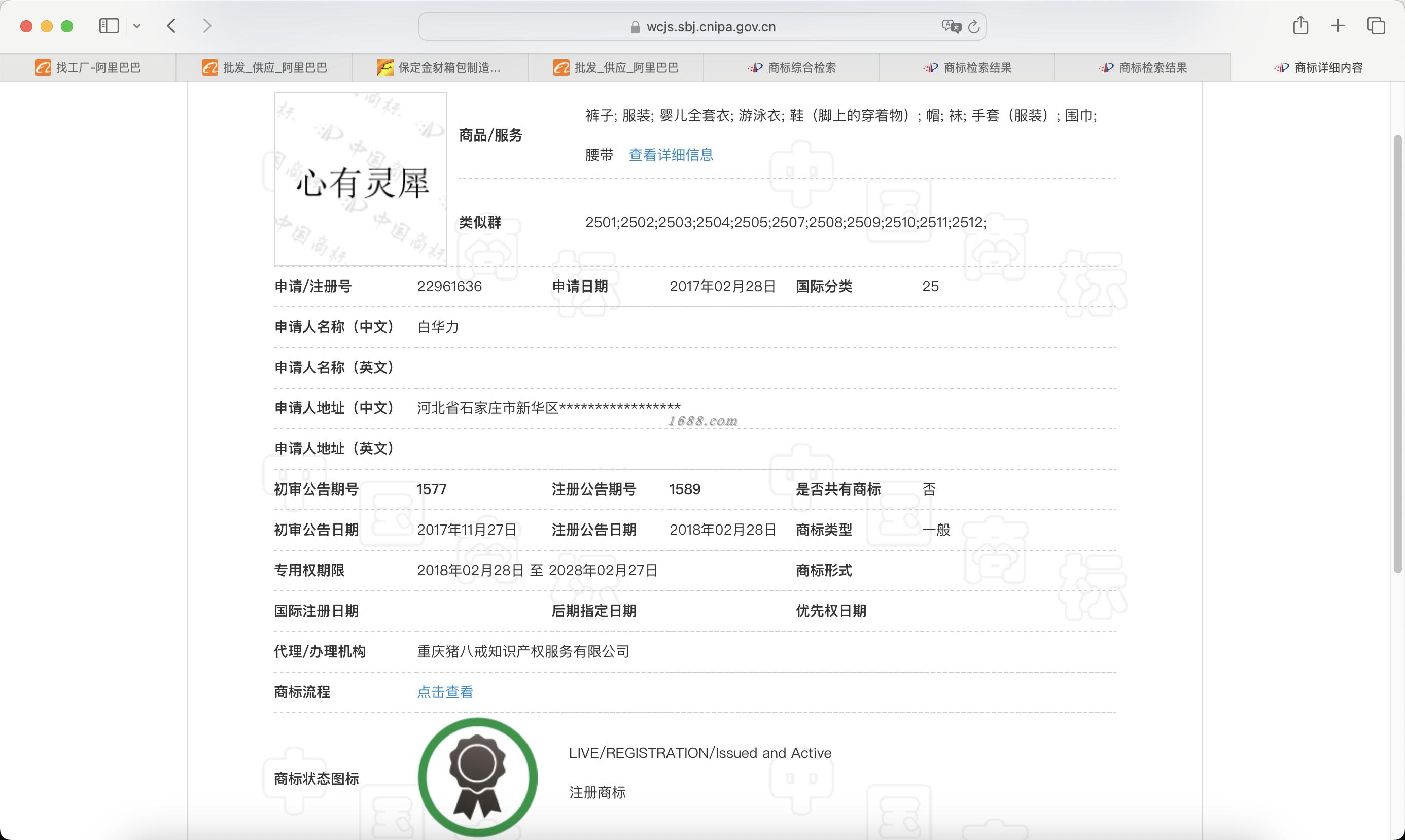Click the forward navigation arrow
Image resolution: width=1405 pixels, height=840 pixels.
tap(207, 26)
